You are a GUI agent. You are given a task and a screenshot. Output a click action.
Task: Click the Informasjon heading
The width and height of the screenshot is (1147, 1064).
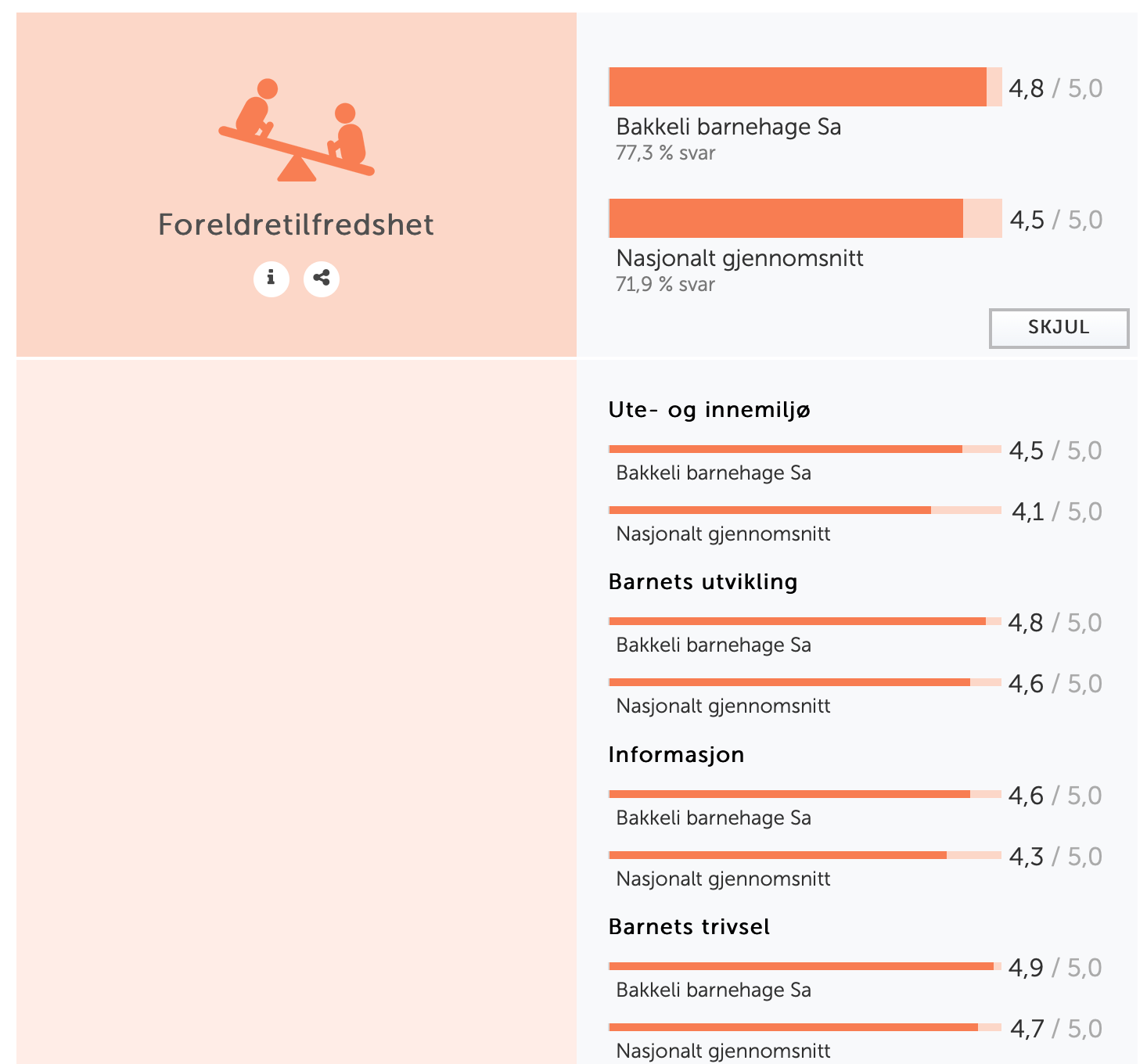tap(677, 755)
